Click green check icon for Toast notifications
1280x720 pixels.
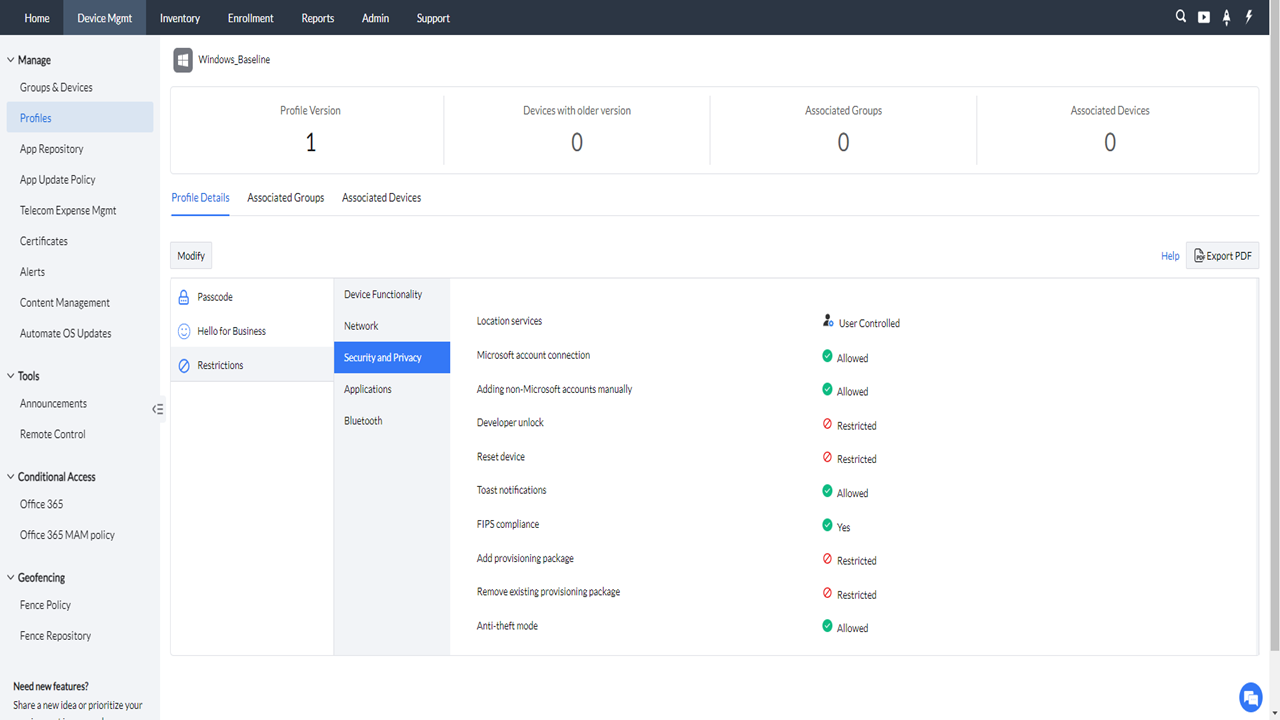827,491
